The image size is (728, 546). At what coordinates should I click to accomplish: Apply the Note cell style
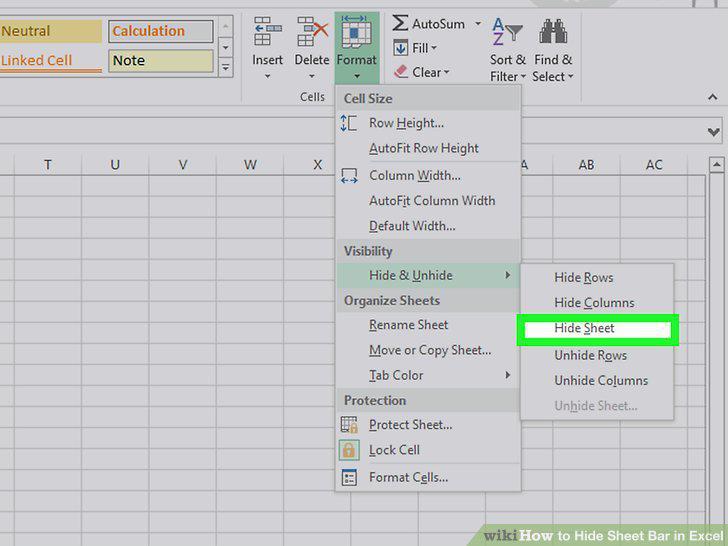(x=161, y=61)
